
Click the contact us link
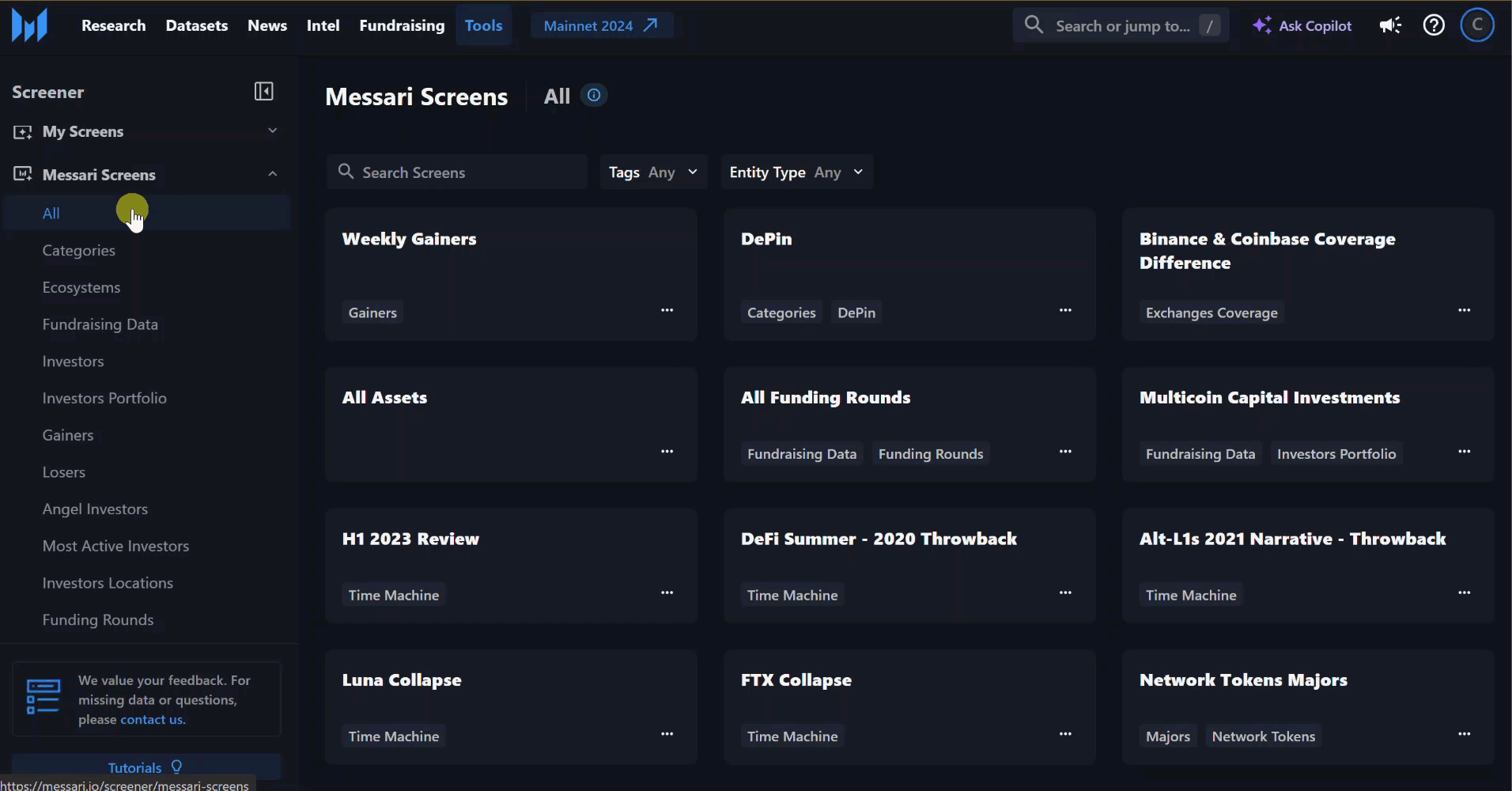tap(153, 720)
